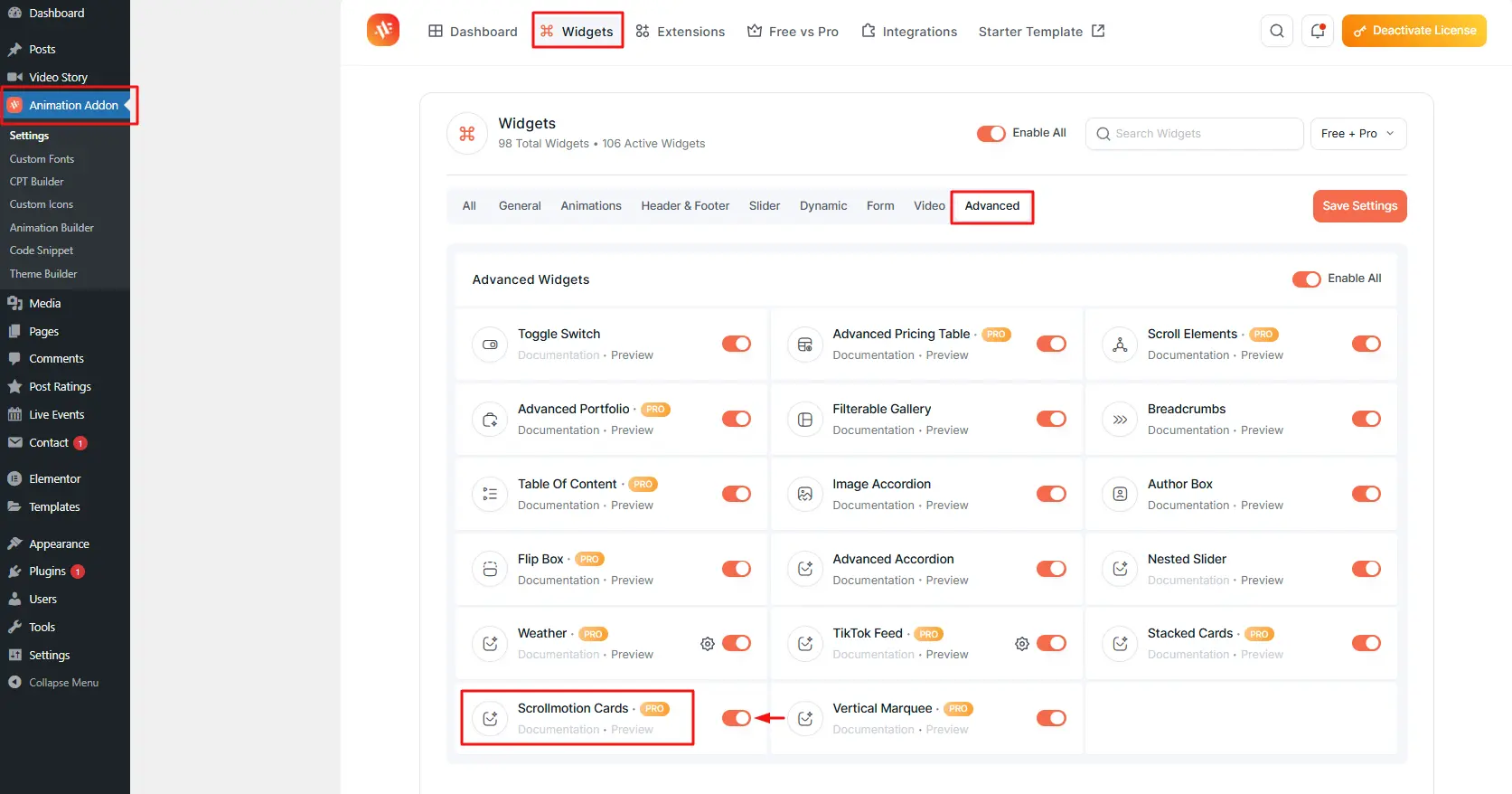Viewport: 1512px width, 794px height.
Task: Open the Free vs Pro page
Action: click(x=793, y=31)
